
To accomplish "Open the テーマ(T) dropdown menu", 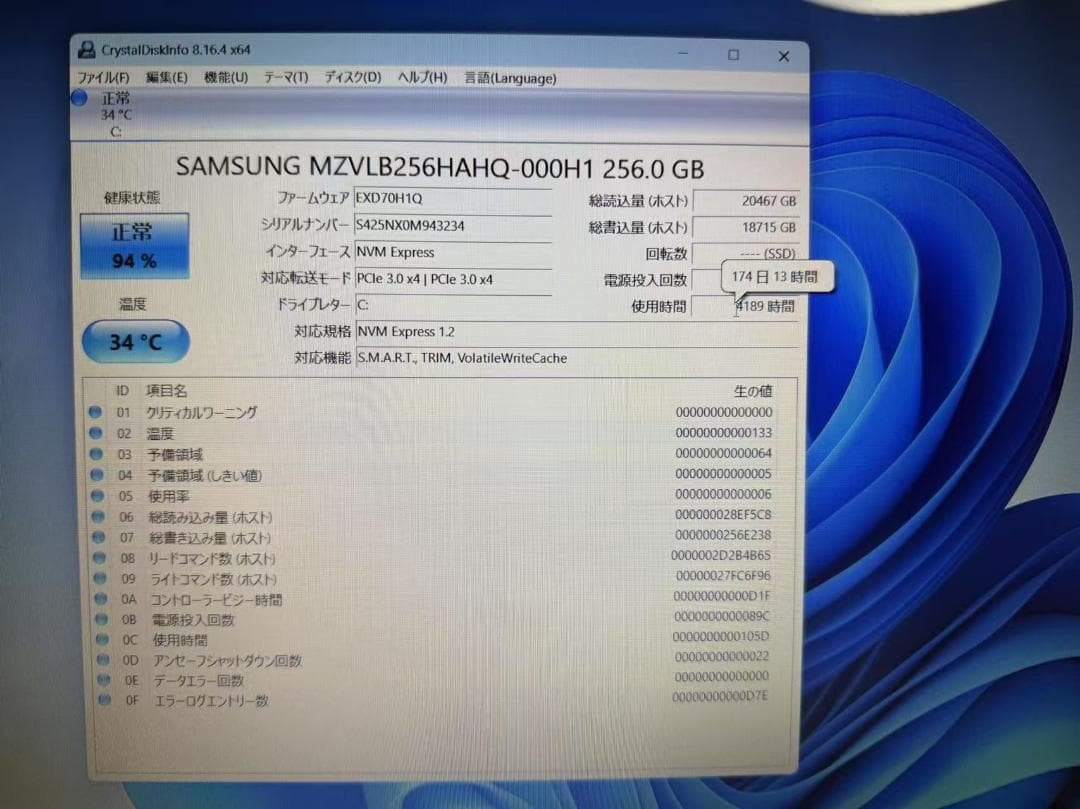I will (287, 77).
